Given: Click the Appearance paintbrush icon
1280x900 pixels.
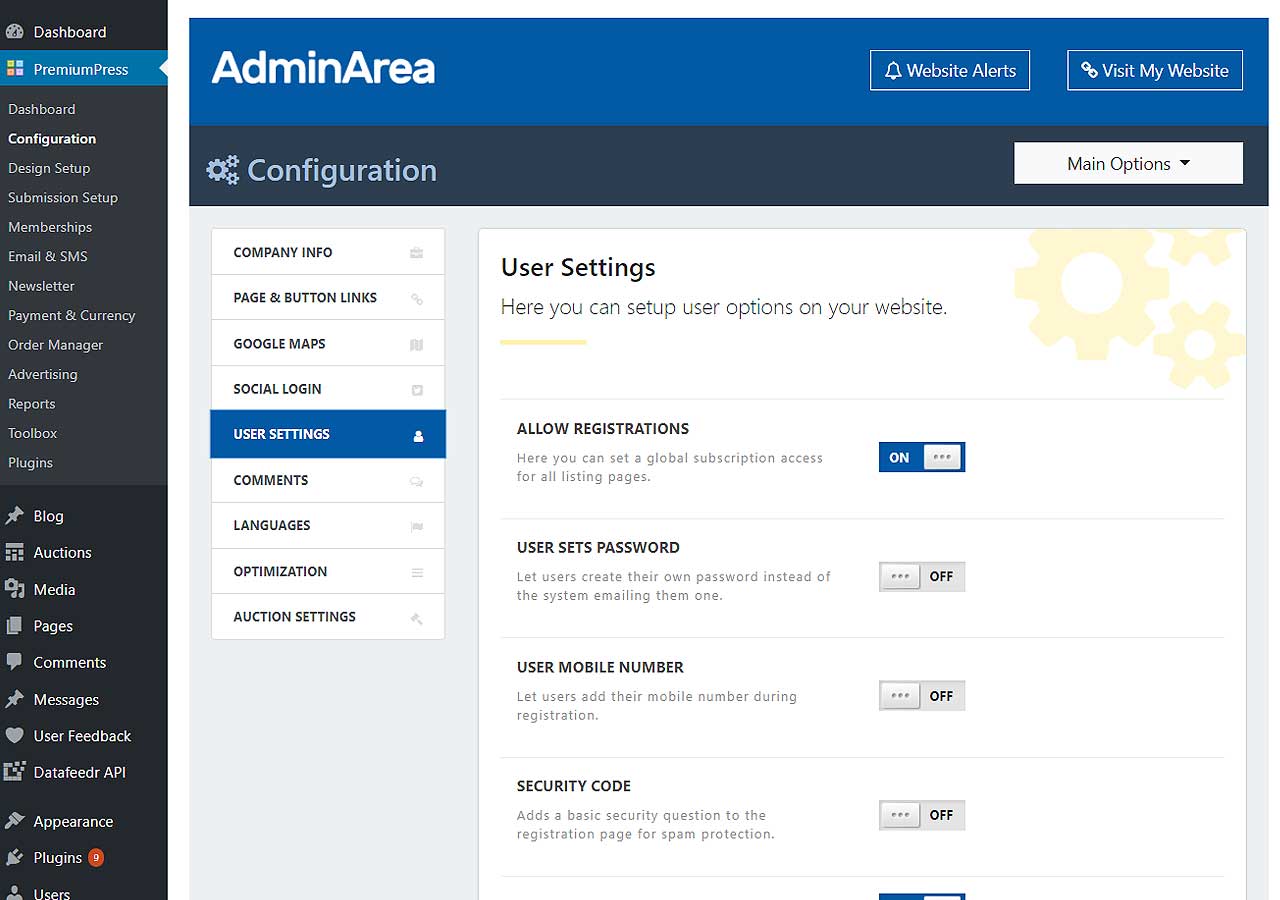Looking at the screenshot, I should coord(14,821).
